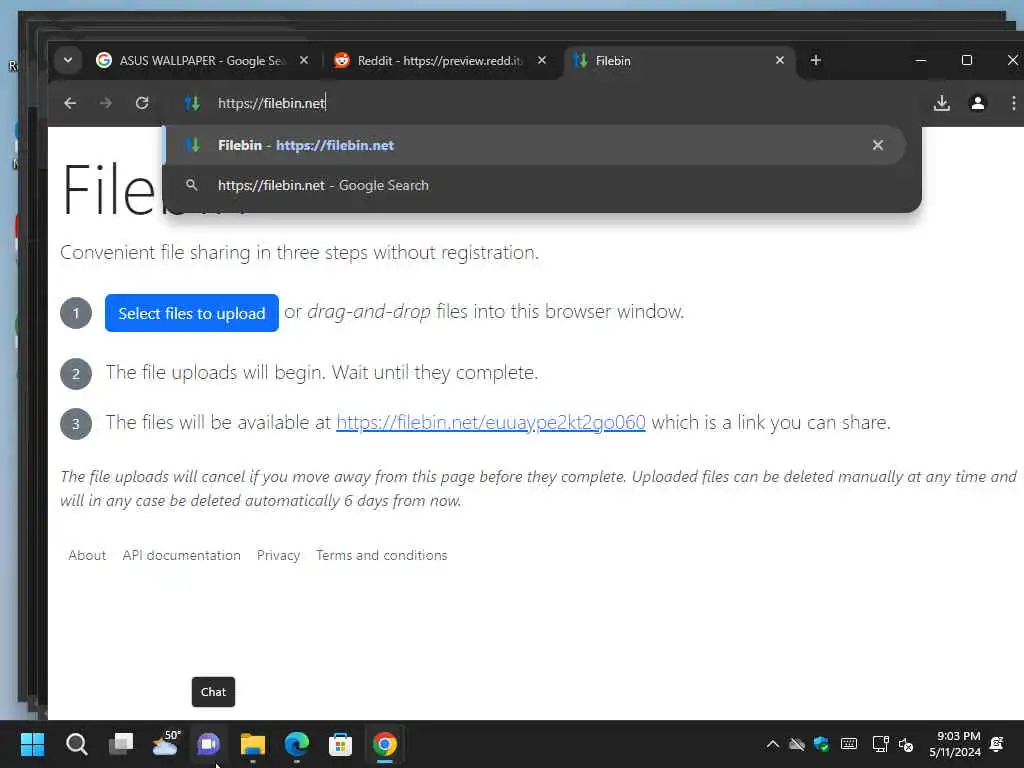Screen dimensions: 1024x768
Task: Go forward with the forward arrow
Action: click(x=106, y=103)
